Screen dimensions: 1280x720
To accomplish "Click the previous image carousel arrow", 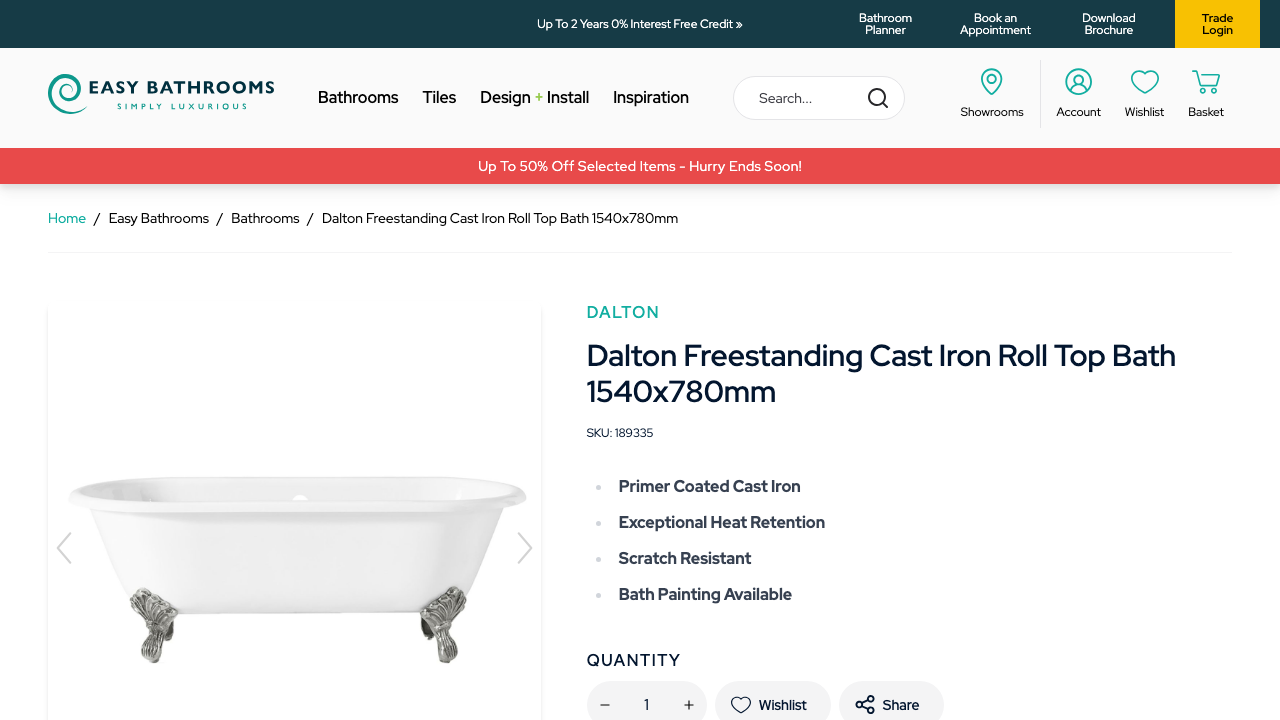I will point(65,548).
